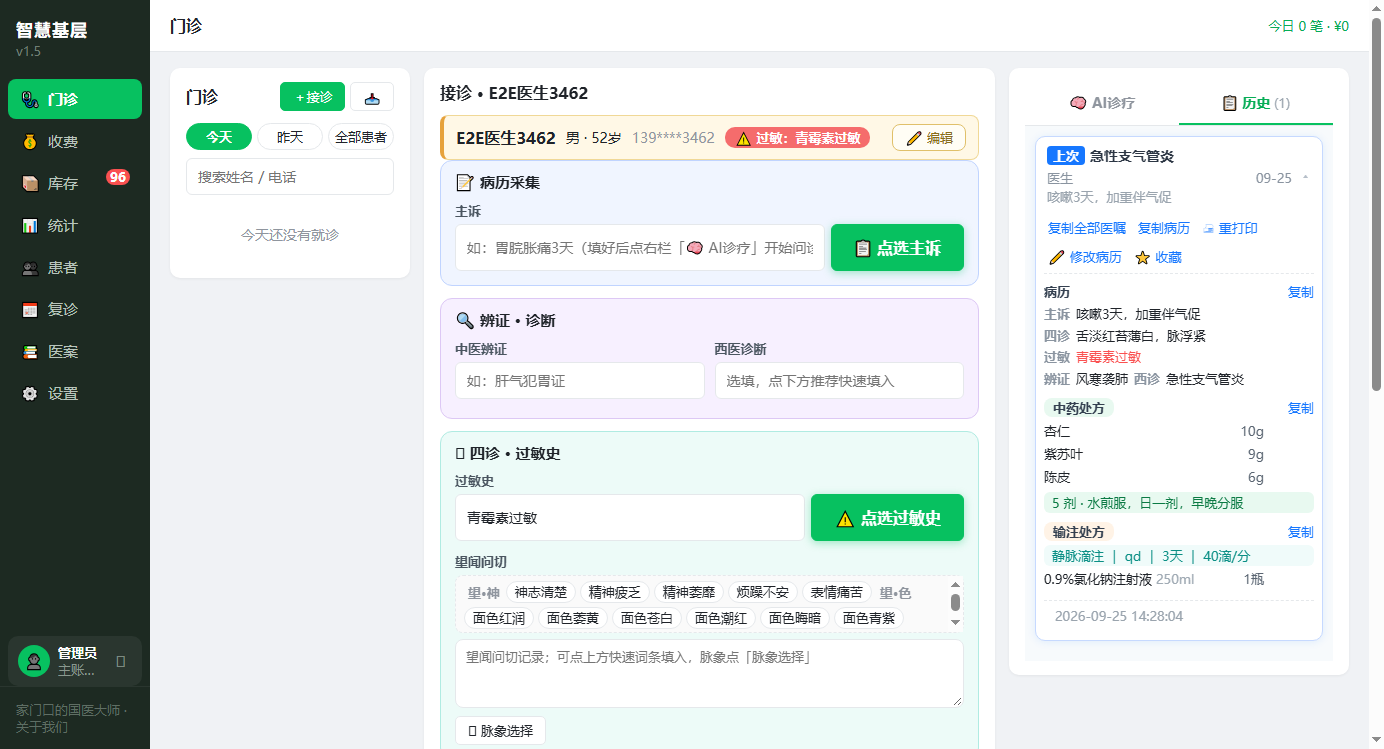Click the 编辑 patient button
1384x749 pixels.
point(929,138)
